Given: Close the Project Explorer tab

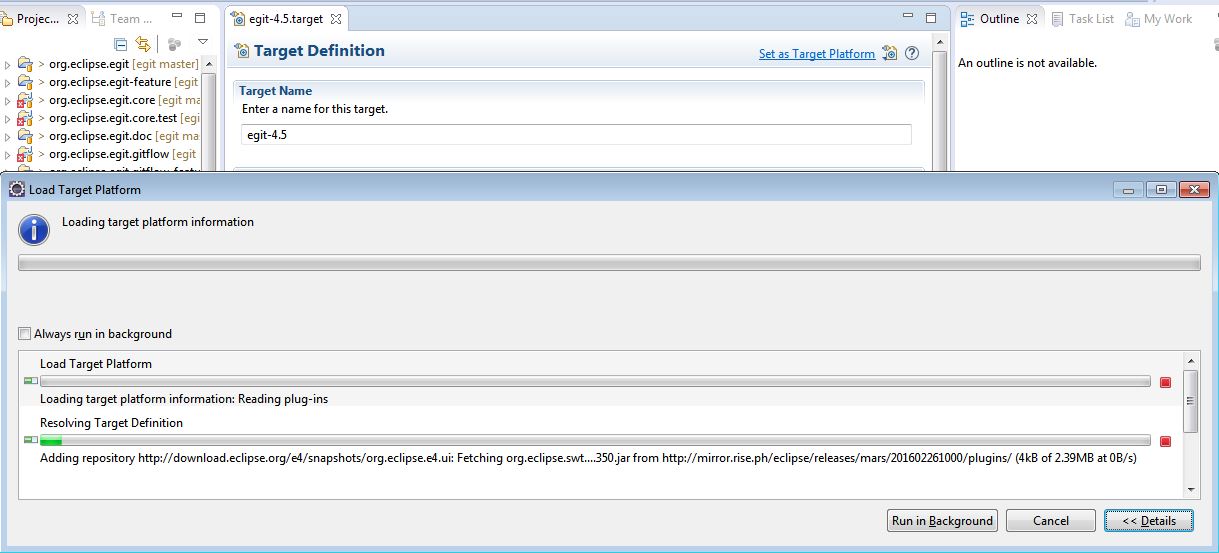Looking at the screenshot, I should (x=73, y=19).
